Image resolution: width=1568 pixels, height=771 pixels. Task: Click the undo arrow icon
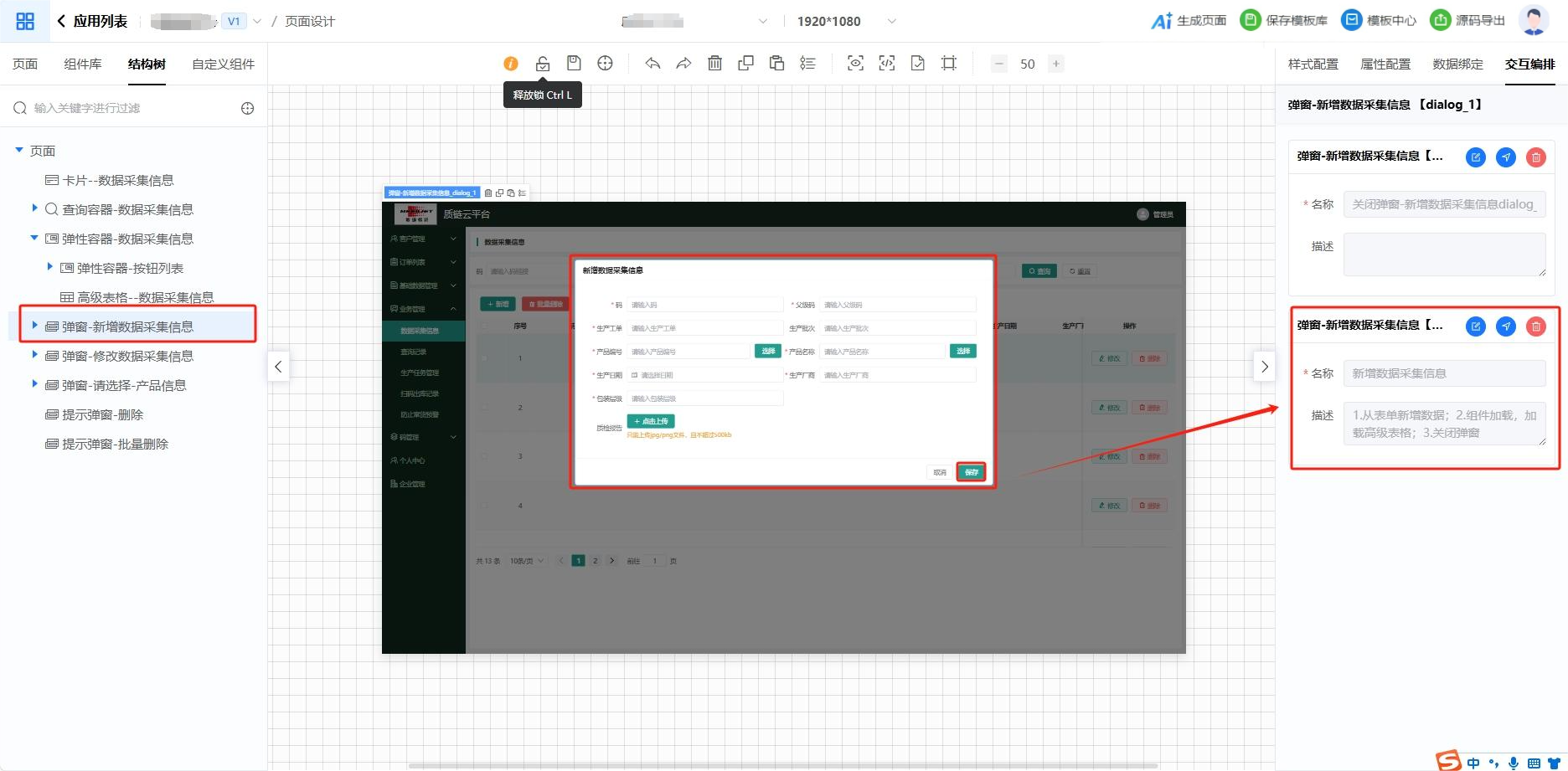(x=652, y=64)
